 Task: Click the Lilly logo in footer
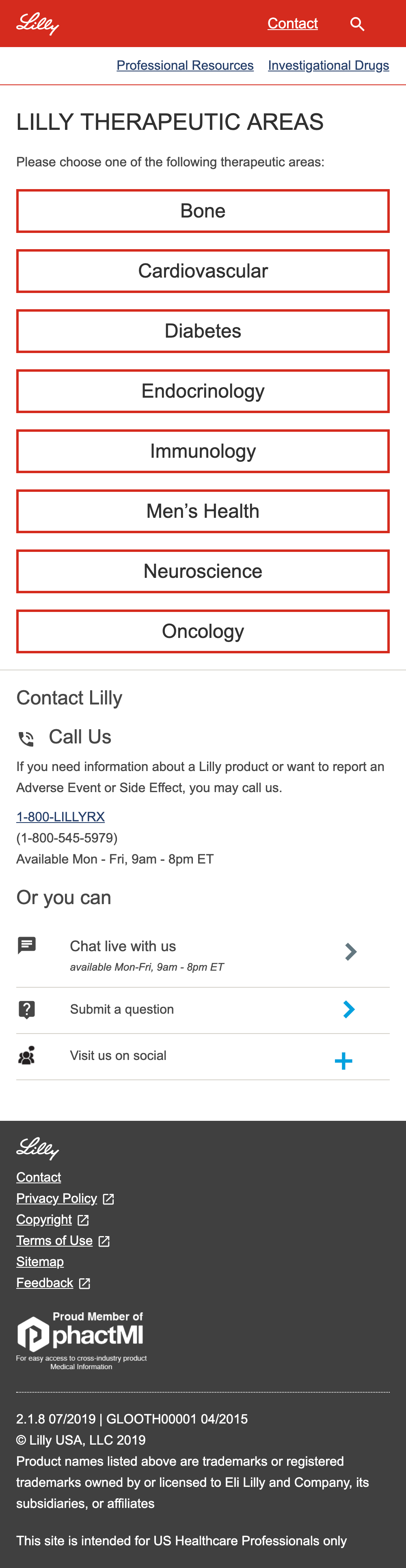pos(38,1148)
